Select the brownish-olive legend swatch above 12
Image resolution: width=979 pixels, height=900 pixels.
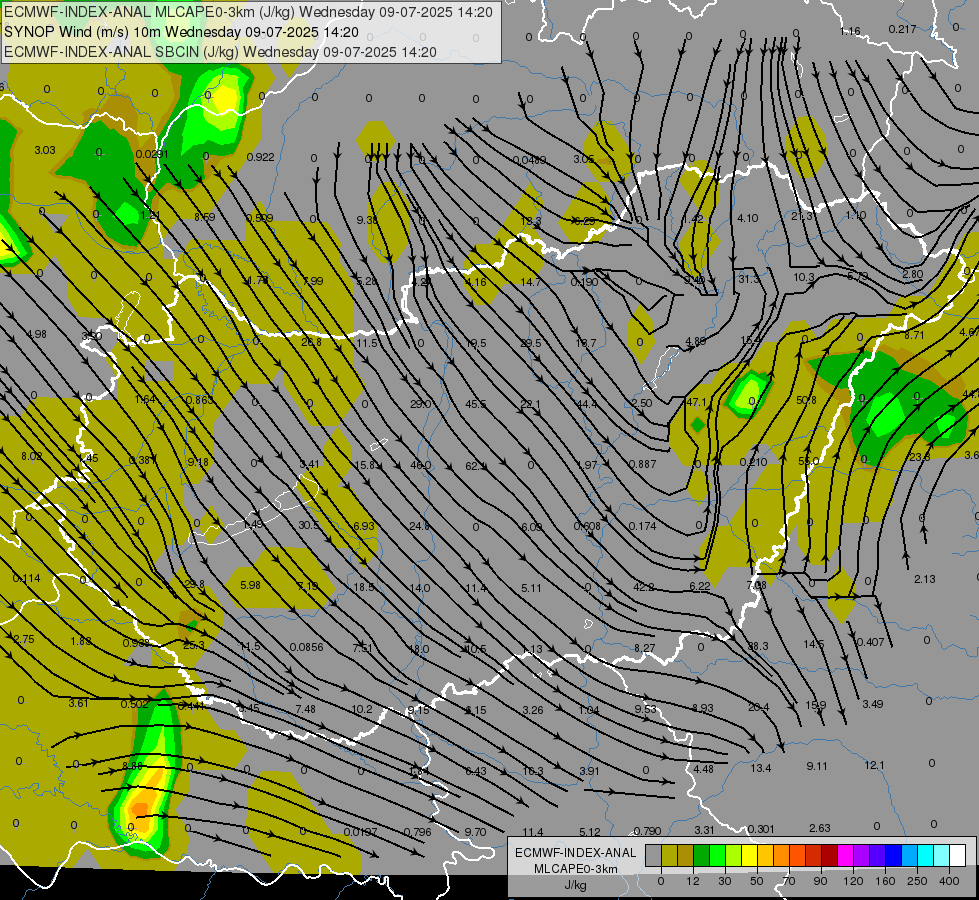pos(686,855)
